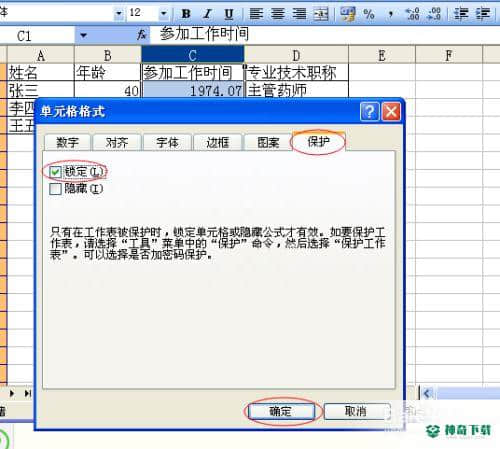
Task: Expand the font name dropdown arrow
Action: pyautogui.click(x=118, y=14)
